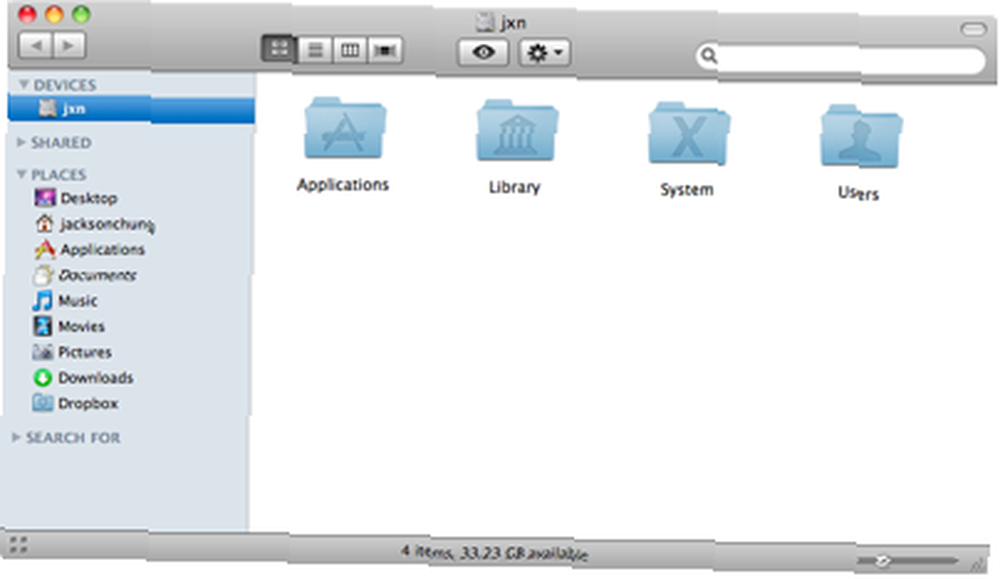Open the Action gear dropdown menu

pyautogui.click(x=544, y=53)
